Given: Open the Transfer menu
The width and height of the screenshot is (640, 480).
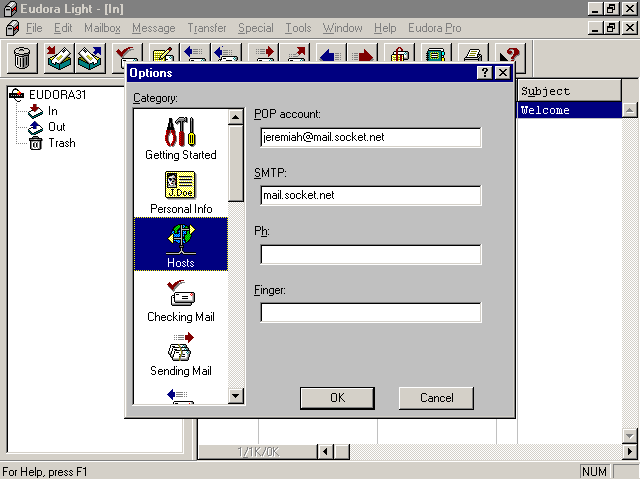Looking at the screenshot, I should (x=207, y=28).
